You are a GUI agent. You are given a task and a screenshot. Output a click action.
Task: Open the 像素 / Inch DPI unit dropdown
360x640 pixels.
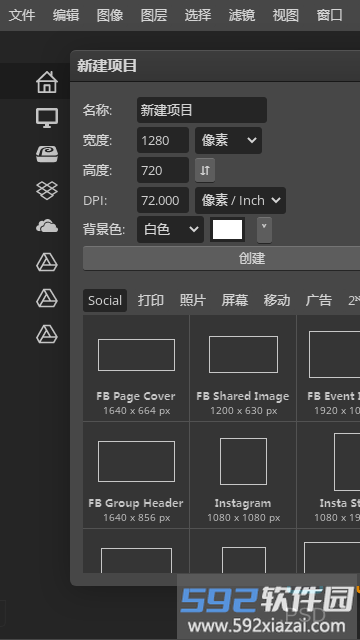click(x=240, y=200)
